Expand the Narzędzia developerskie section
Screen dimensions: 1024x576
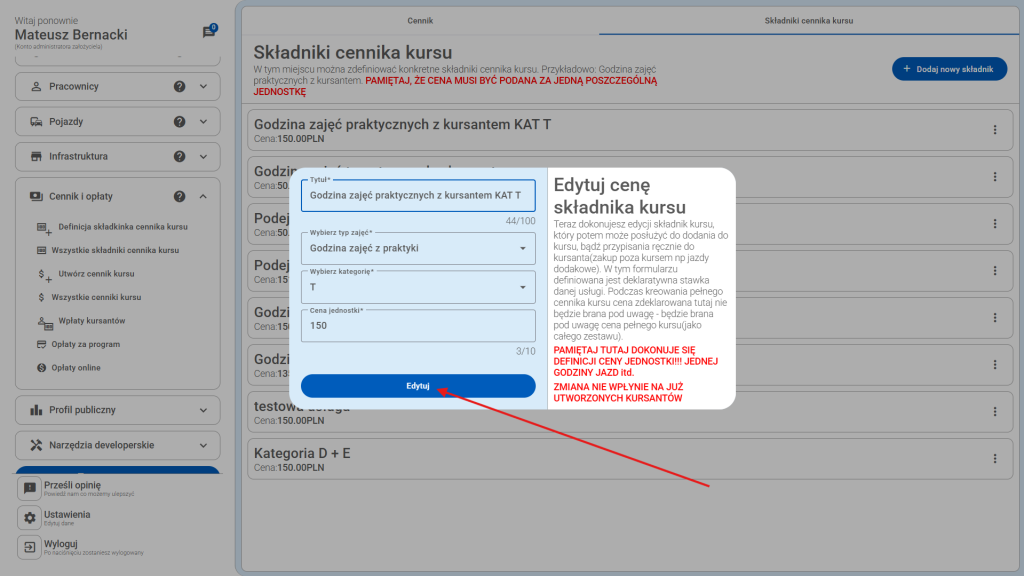(x=118, y=445)
